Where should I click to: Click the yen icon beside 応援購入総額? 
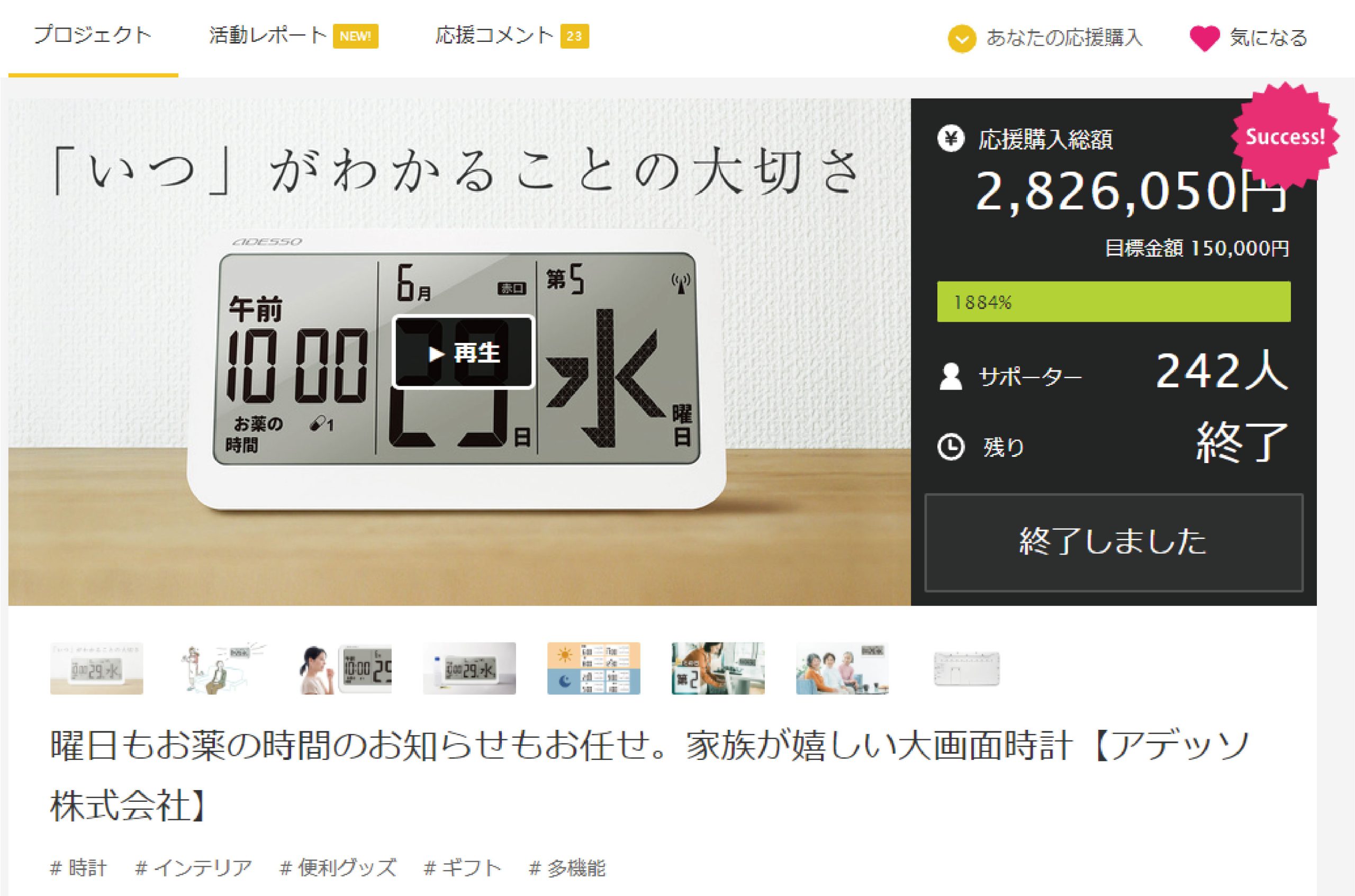point(951,138)
